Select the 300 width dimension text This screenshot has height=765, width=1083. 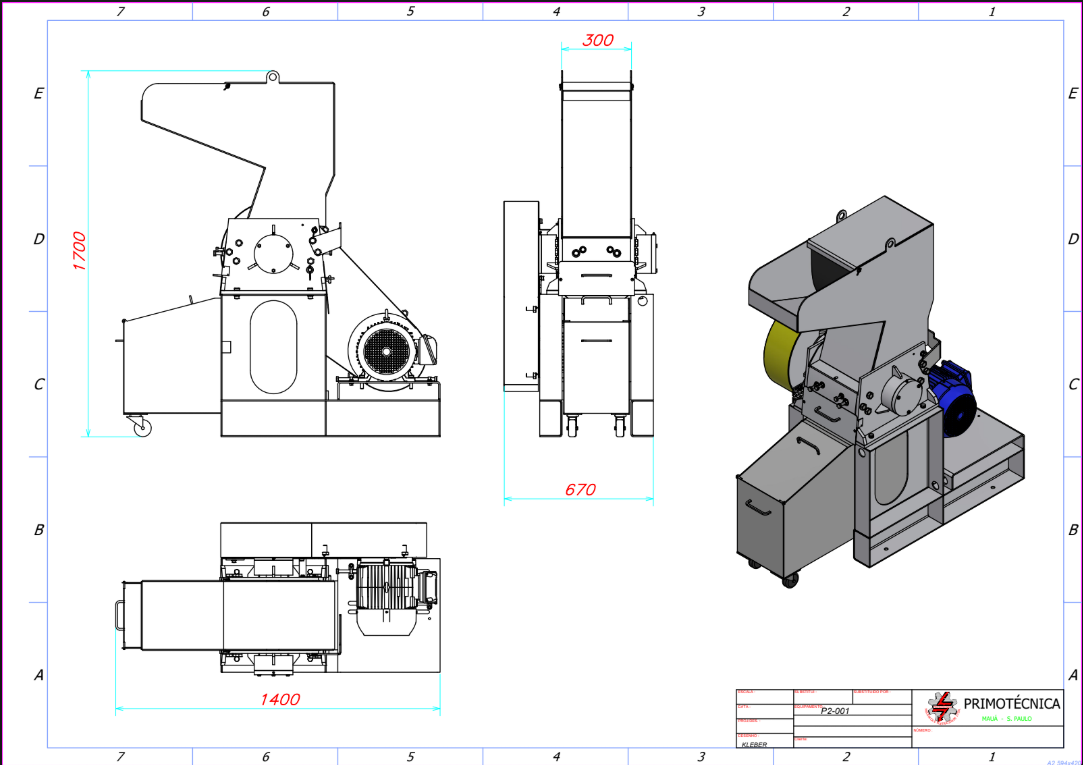[597, 40]
